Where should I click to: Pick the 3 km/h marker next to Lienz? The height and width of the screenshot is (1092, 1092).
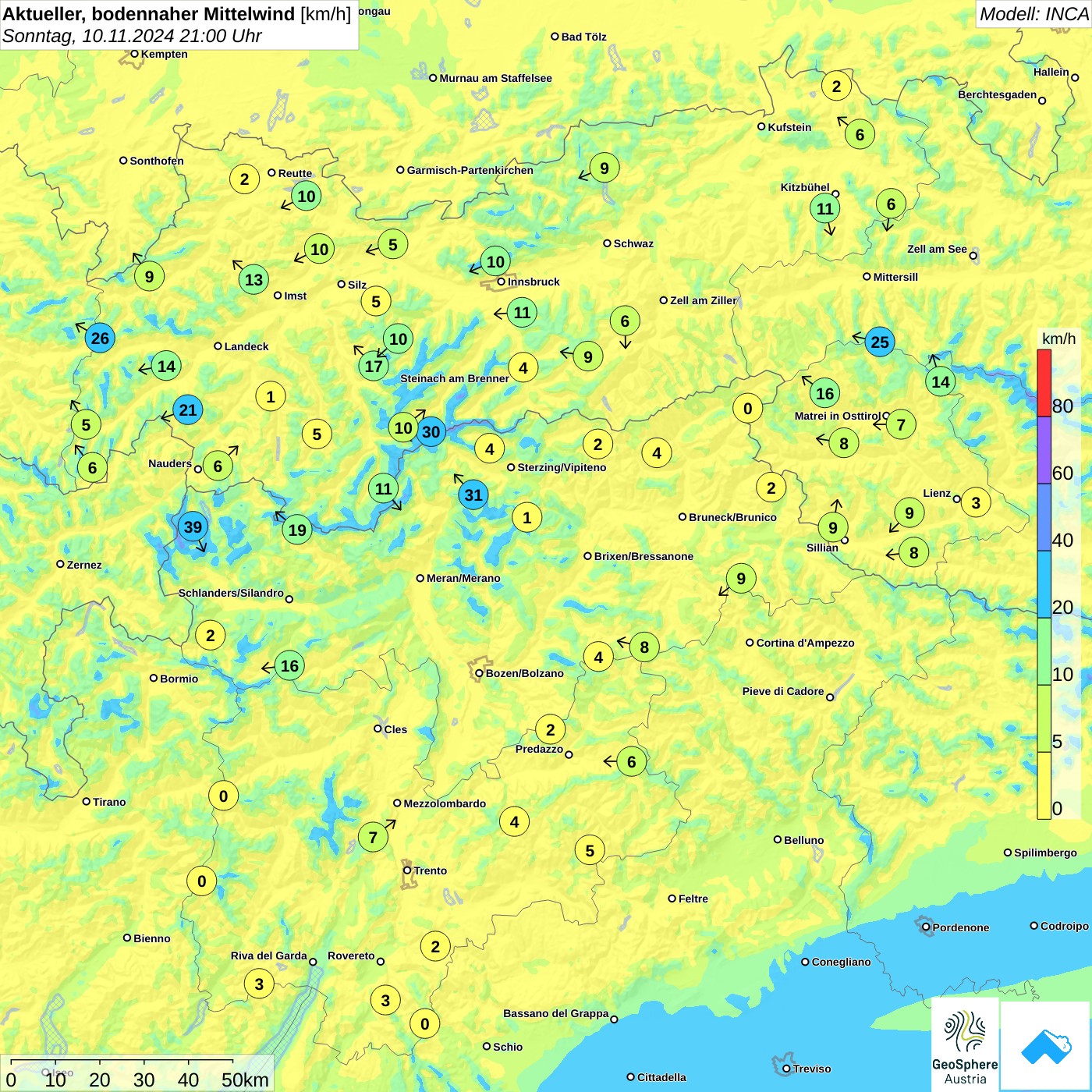(x=976, y=502)
